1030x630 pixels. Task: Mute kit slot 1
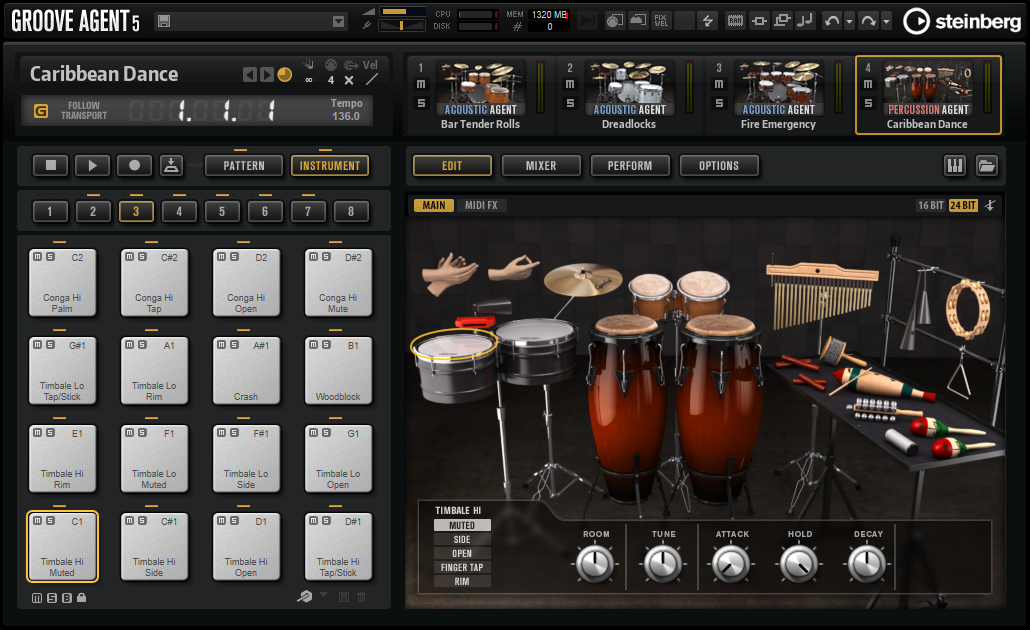[x=421, y=84]
